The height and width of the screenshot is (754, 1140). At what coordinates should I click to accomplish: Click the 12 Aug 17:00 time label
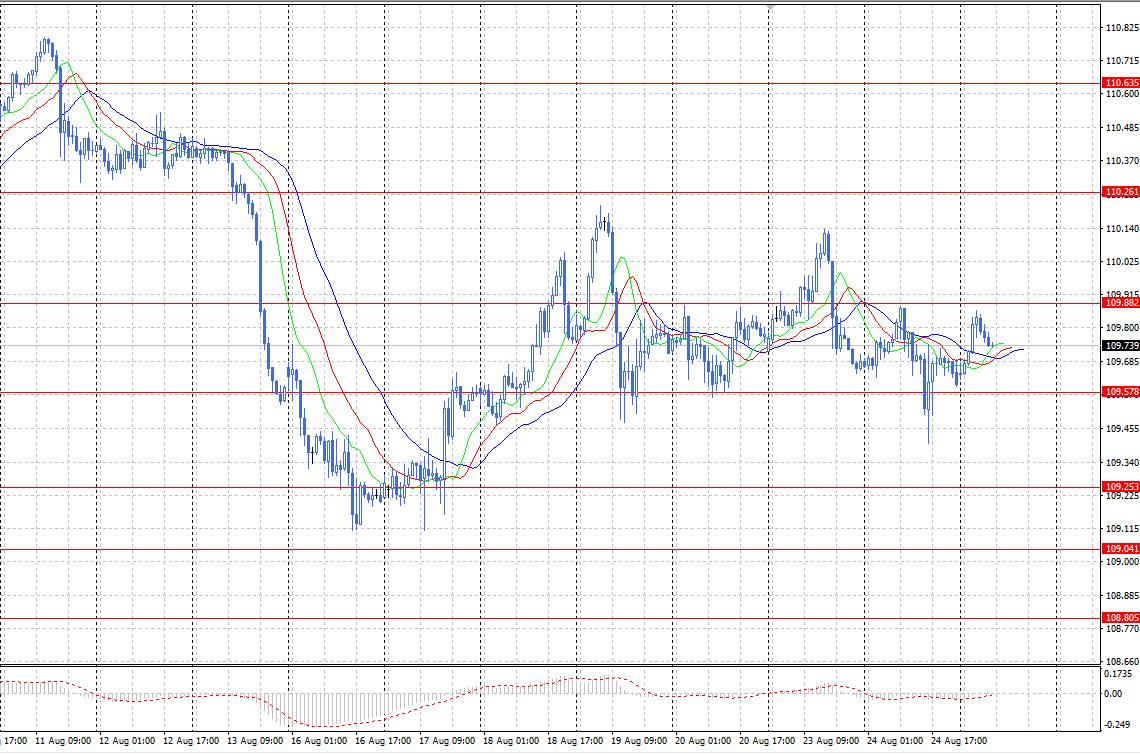coord(191,741)
